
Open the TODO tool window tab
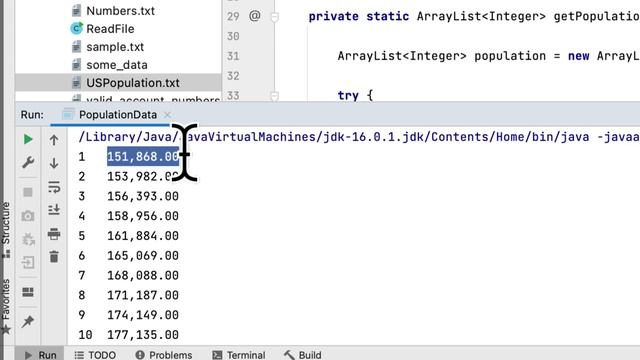96,355
